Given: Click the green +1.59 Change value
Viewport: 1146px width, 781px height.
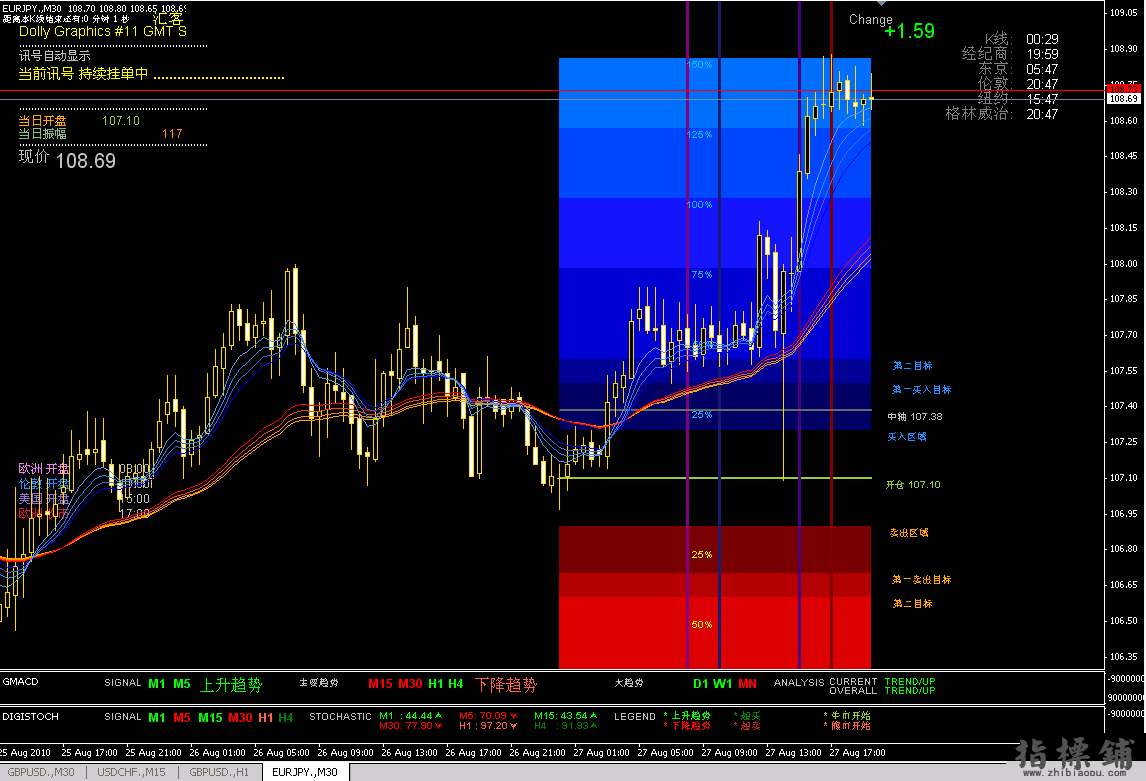Looking at the screenshot, I should coord(909,31).
